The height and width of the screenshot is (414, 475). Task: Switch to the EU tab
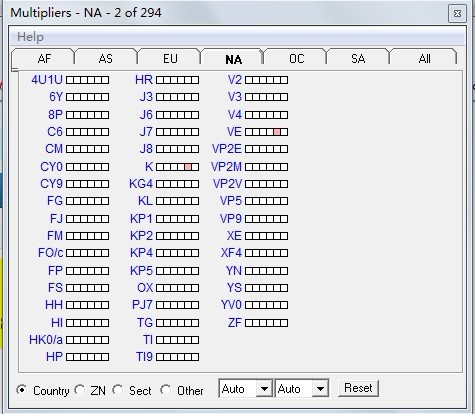(170, 59)
